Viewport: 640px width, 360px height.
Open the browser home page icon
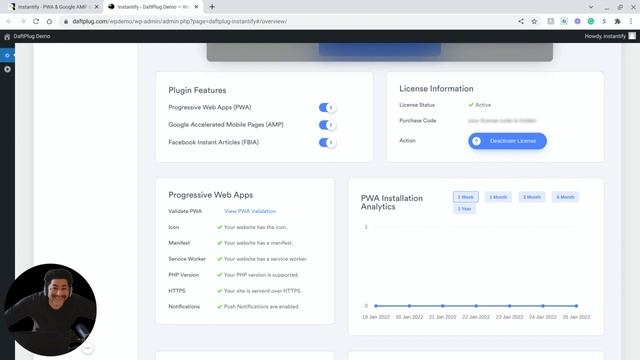(x=49, y=21)
